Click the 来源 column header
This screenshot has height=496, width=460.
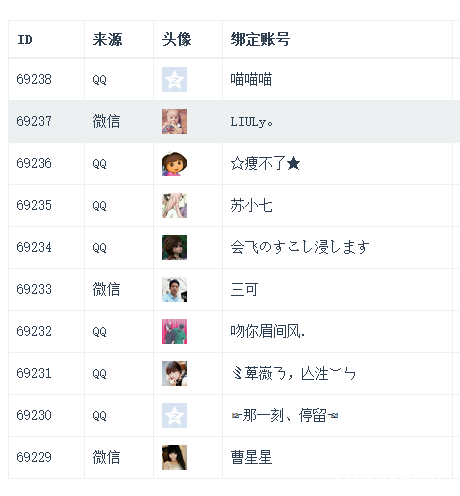[x=107, y=39]
